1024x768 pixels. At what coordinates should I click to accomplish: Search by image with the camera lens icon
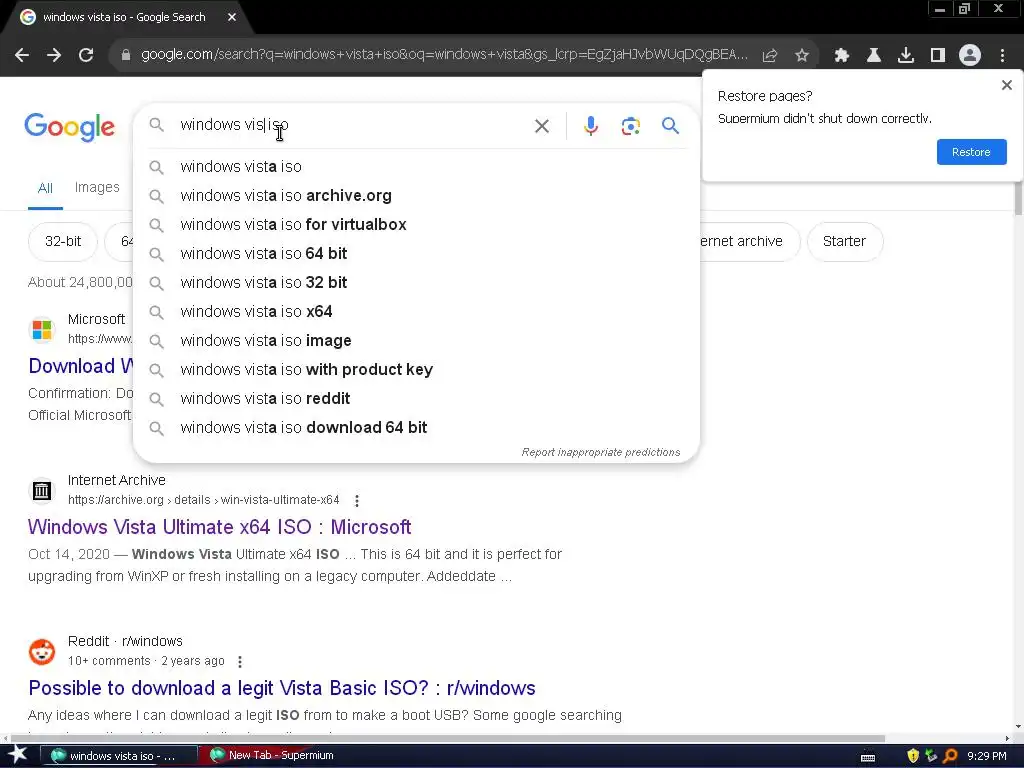631,126
